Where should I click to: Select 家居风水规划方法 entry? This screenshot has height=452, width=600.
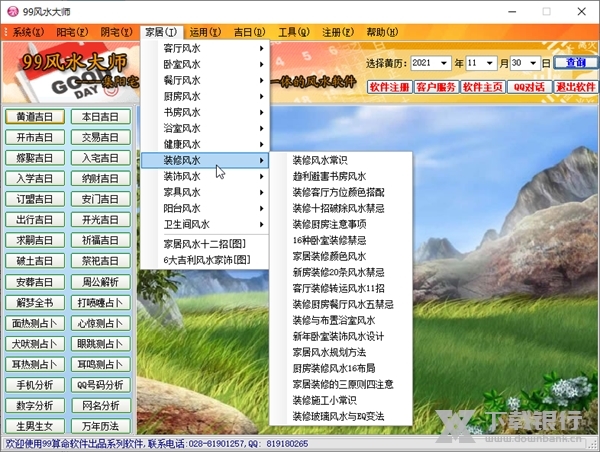coord(341,352)
